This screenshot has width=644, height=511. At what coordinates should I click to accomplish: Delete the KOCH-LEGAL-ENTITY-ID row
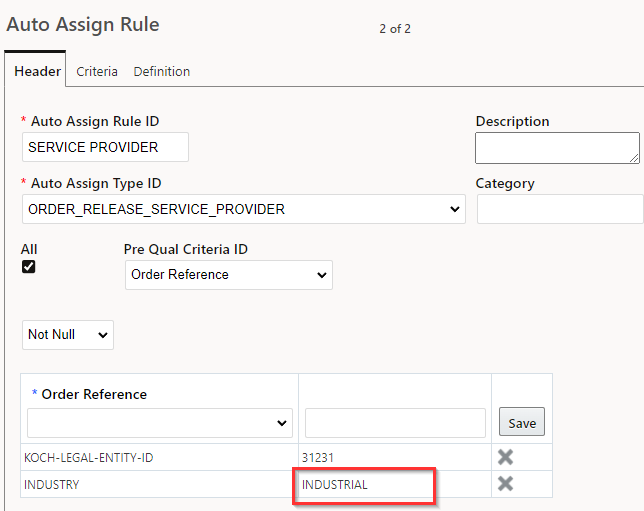pos(505,457)
